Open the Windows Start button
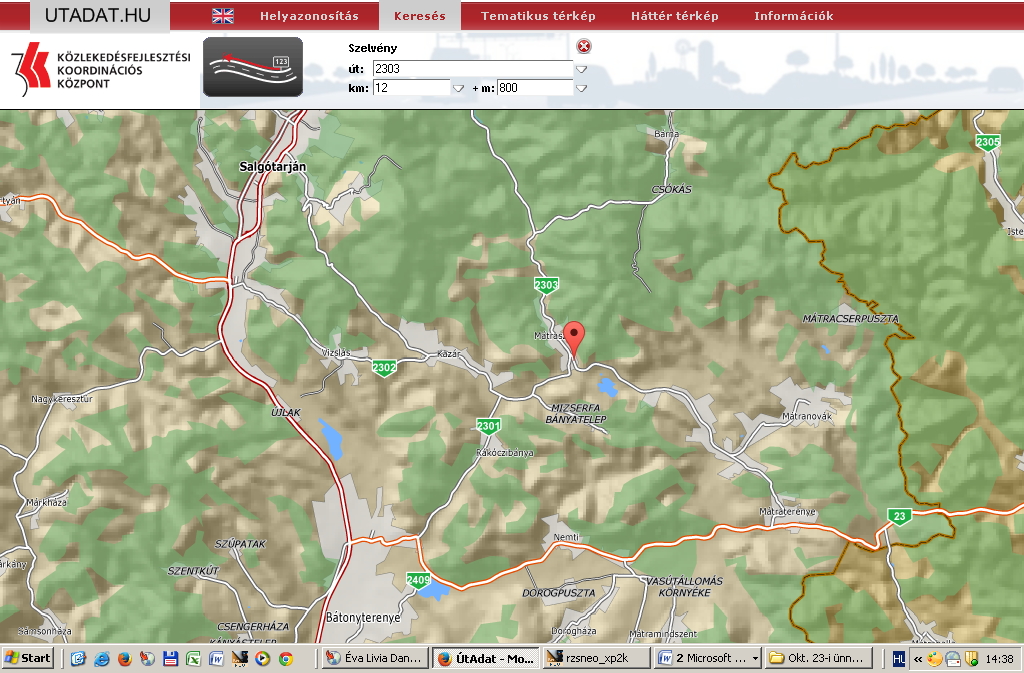 click(28, 658)
